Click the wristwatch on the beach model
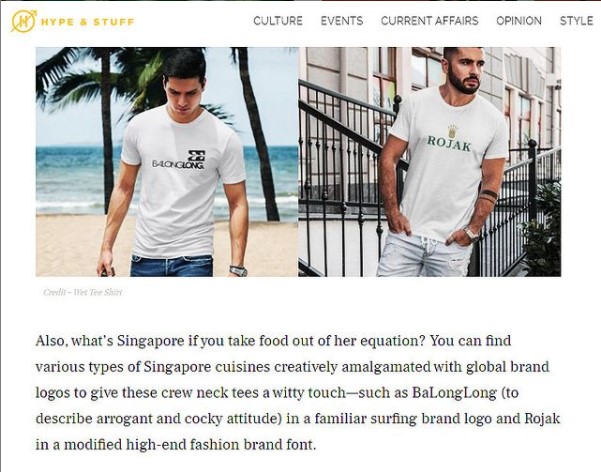Viewport: 601px width, 472px height. click(238, 271)
